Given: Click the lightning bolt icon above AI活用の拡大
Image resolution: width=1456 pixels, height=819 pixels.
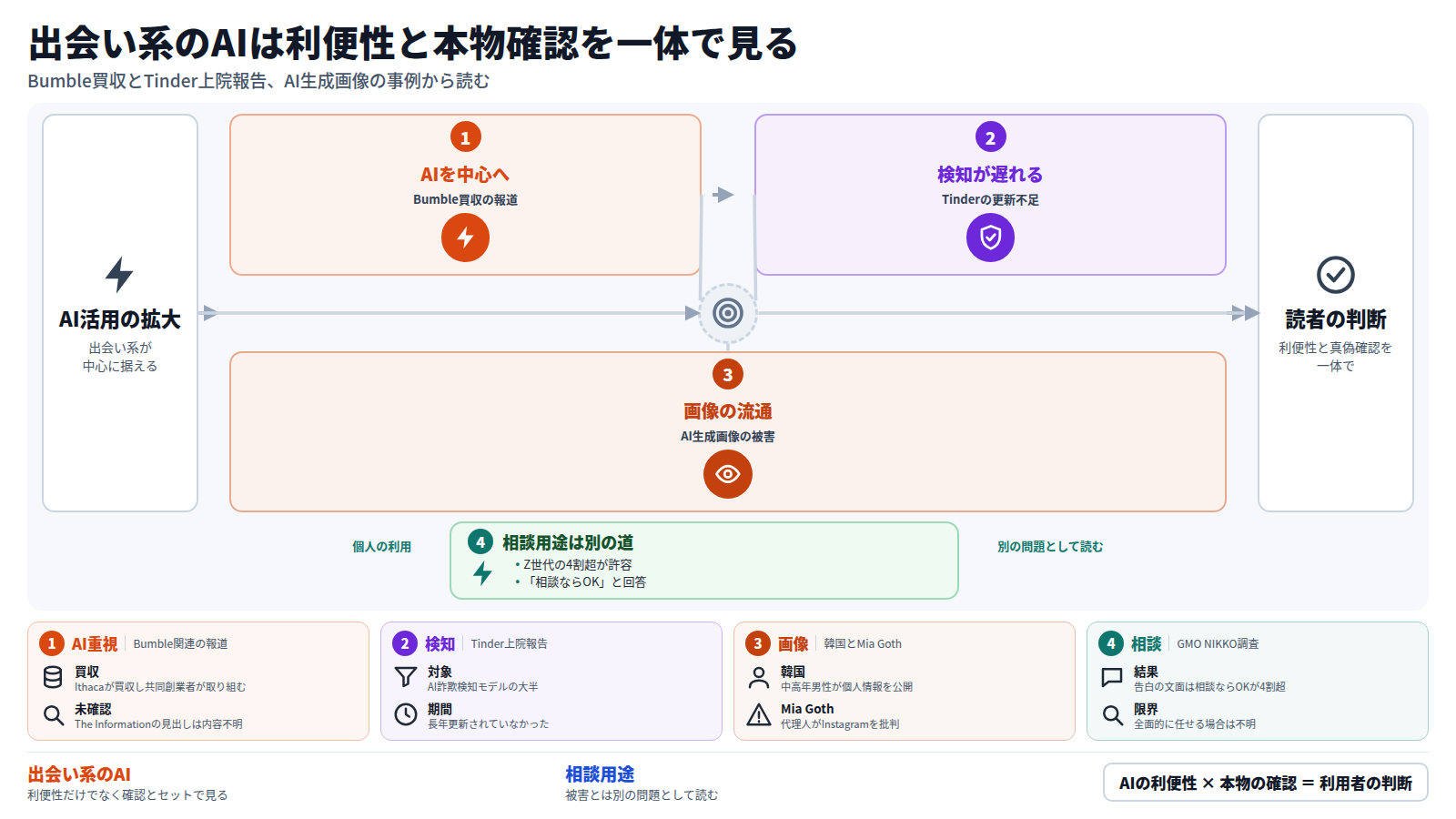Looking at the screenshot, I should (x=119, y=274).
